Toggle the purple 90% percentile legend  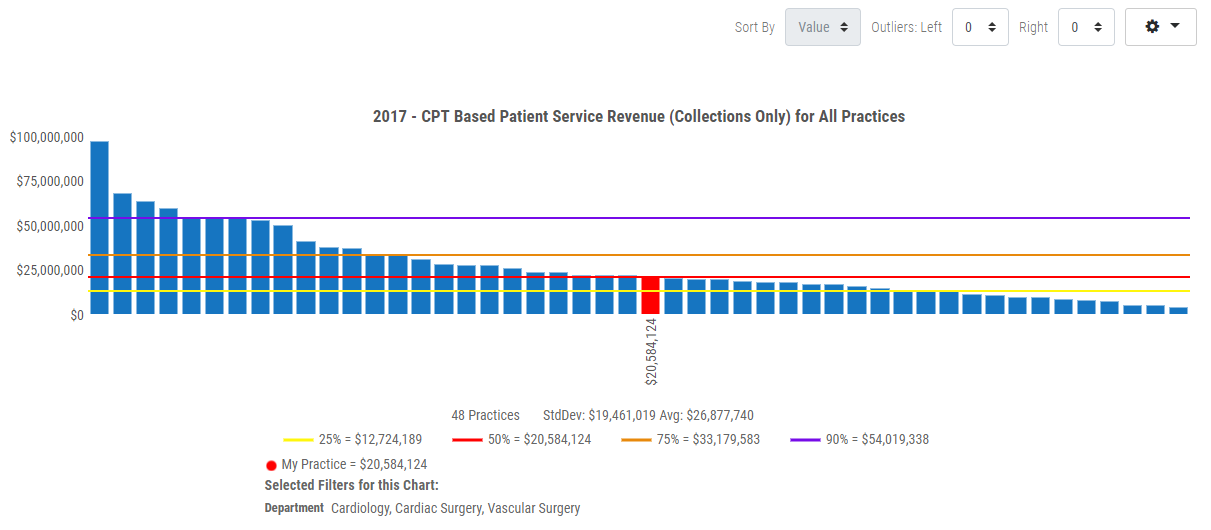(859, 439)
